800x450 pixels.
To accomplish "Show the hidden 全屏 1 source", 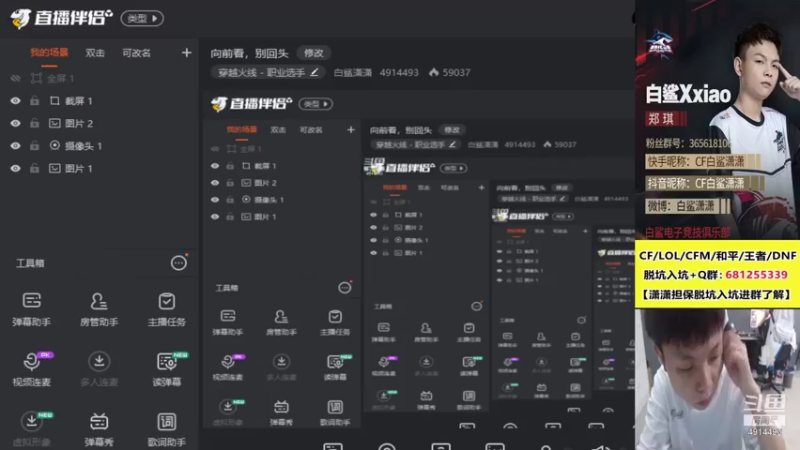I will (15, 78).
